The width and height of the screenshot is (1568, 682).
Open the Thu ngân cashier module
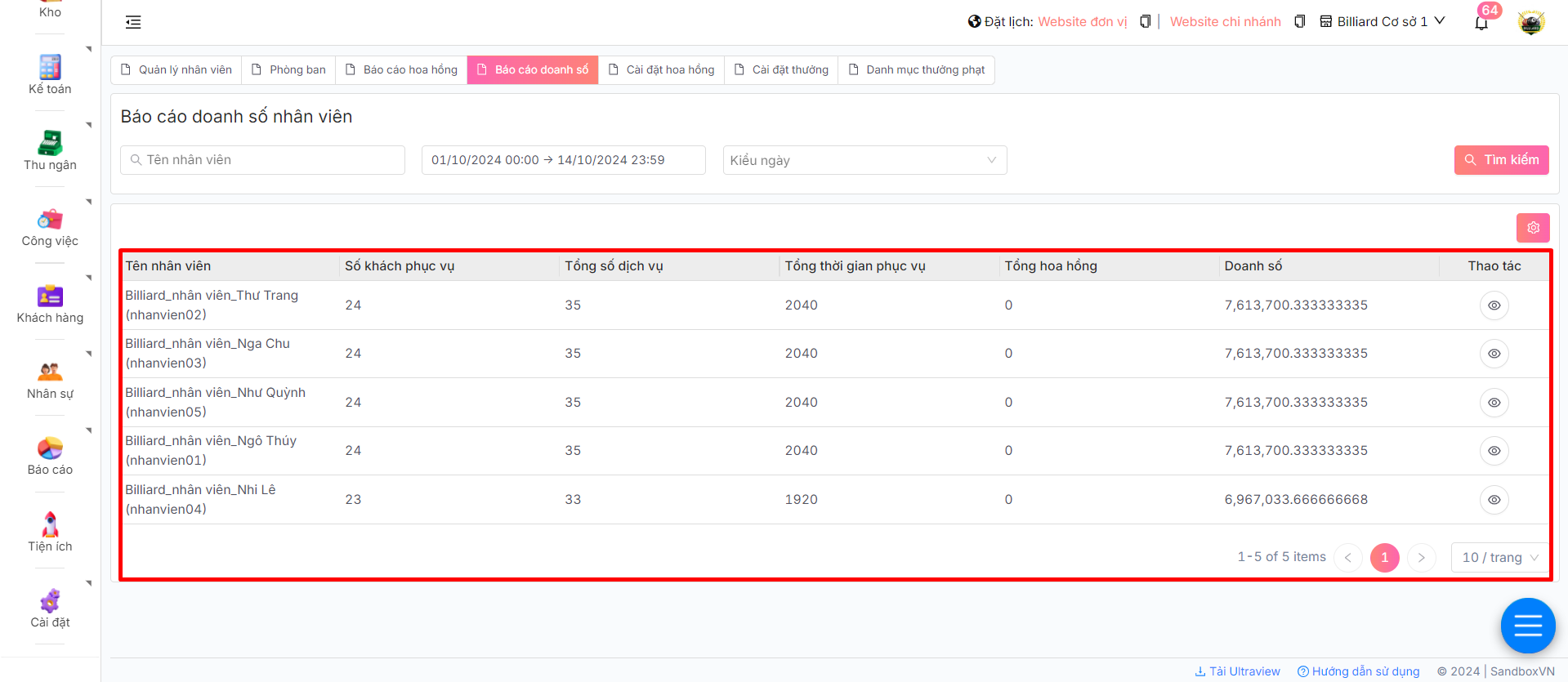click(x=50, y=150)
